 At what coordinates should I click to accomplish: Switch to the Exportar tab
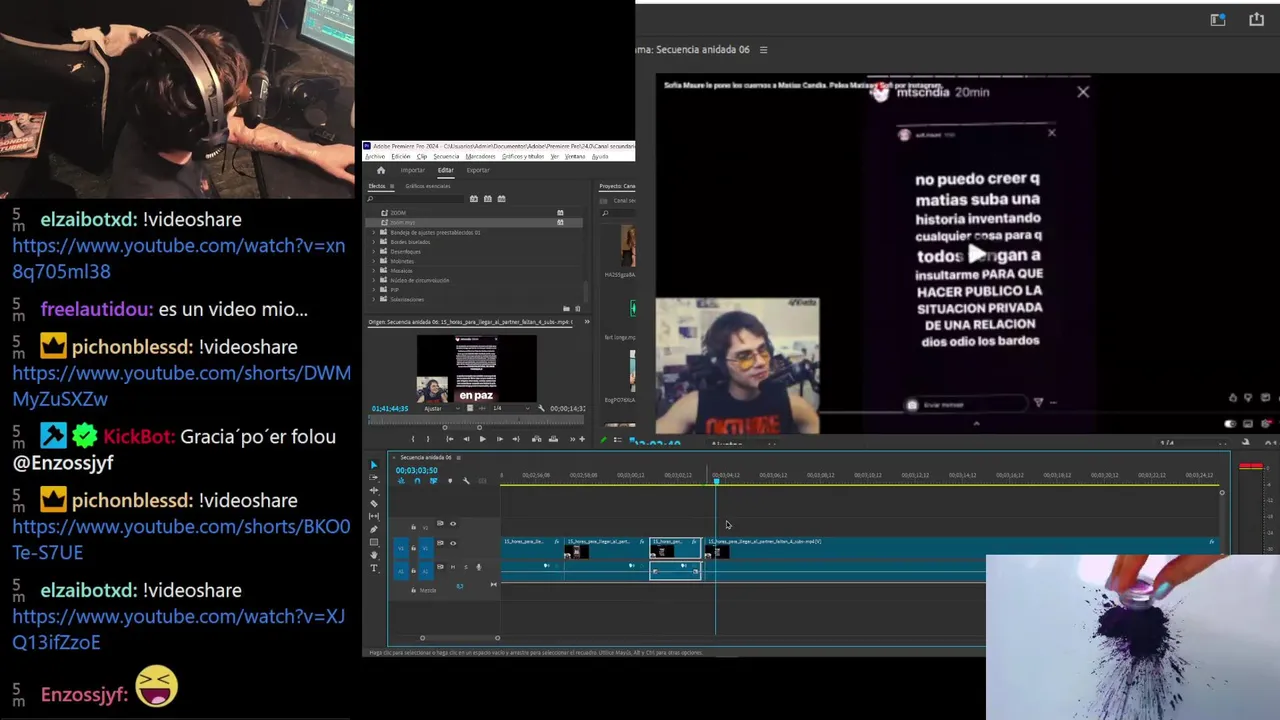click(x=478, y=170)
